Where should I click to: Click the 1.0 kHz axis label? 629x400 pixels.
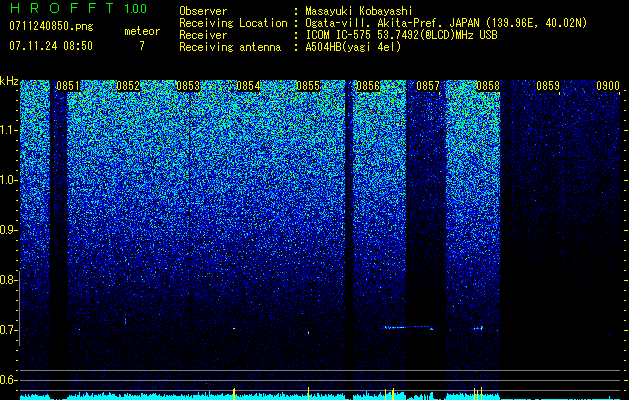pos(8,180)
